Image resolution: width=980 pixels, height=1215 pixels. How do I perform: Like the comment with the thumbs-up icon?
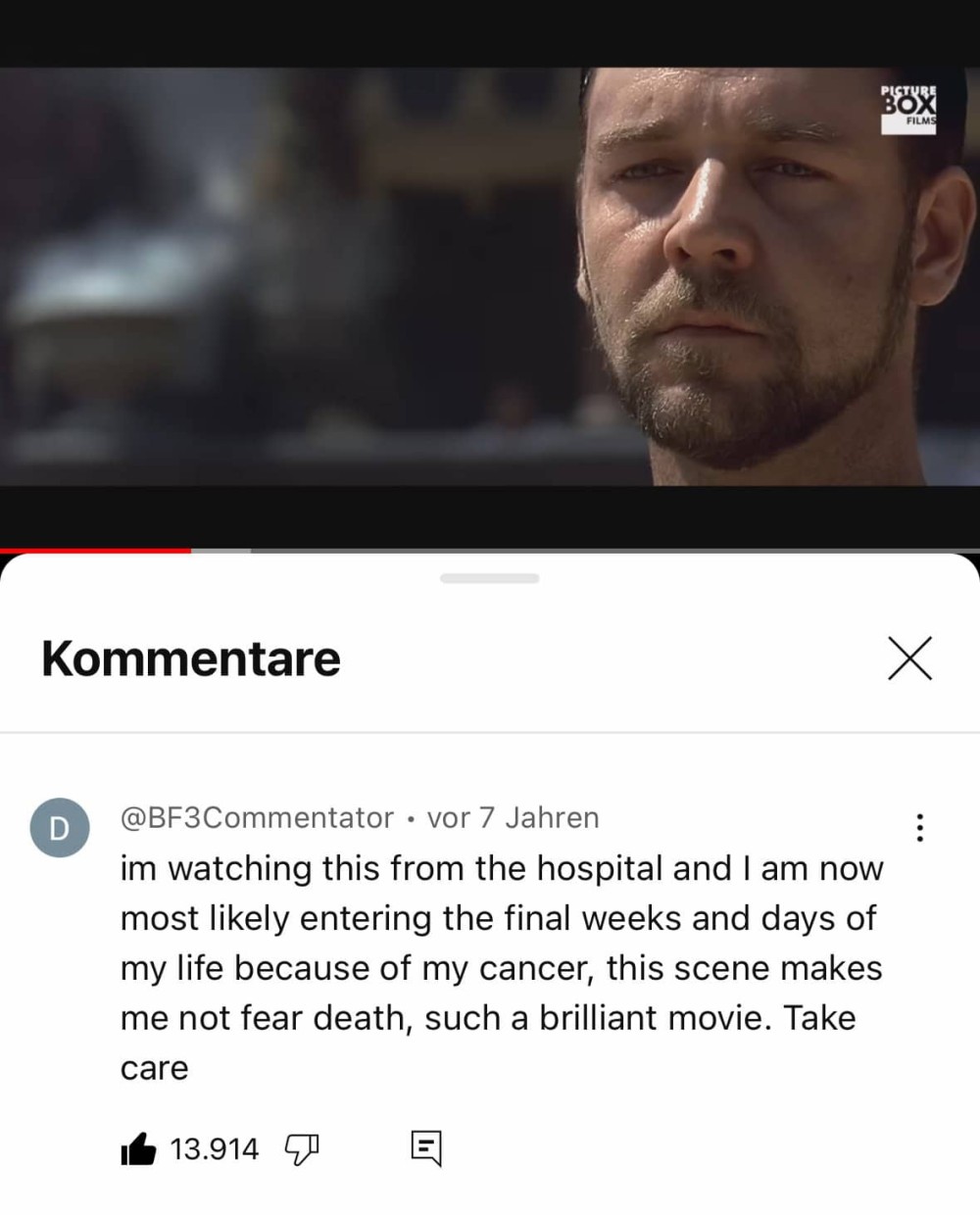[x=138, y=1148]
